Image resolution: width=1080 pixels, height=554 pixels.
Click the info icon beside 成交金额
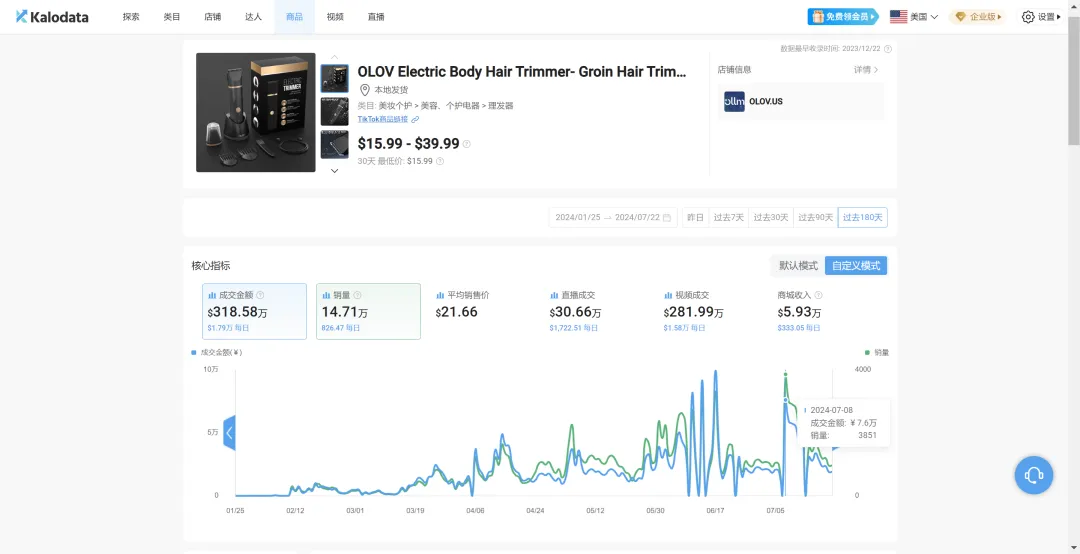pos(260,295)
